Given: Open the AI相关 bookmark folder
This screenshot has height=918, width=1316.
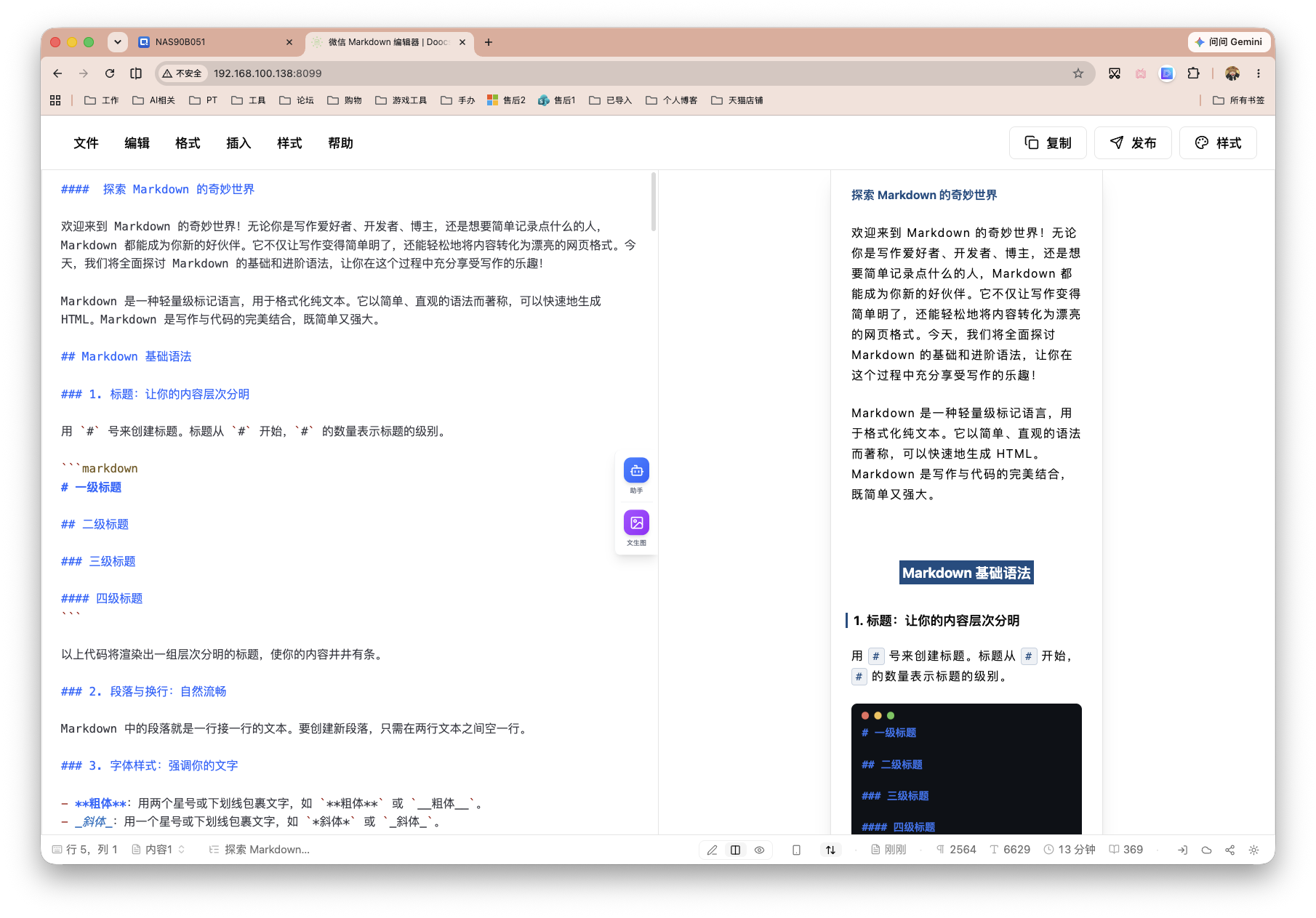Looking at the screenshot, I should click(153, 100).
